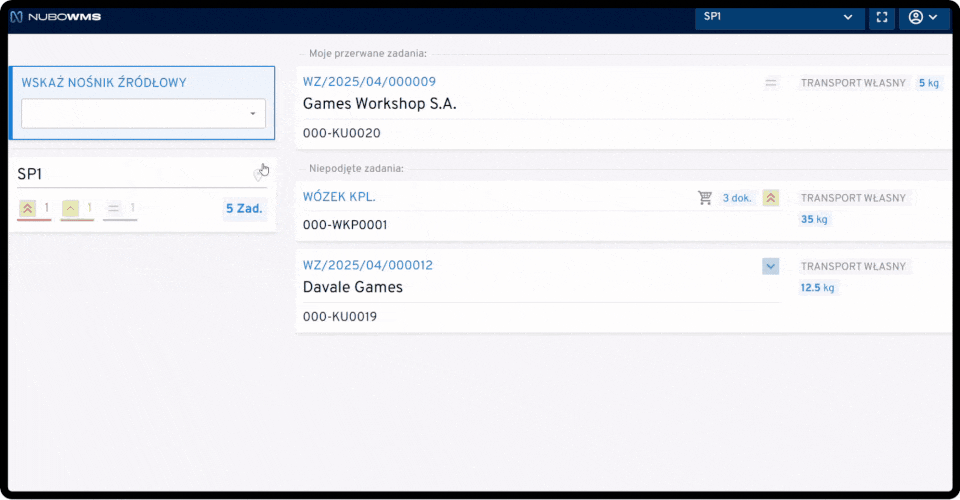The height and width of the screenshot is (500, 960).
Task: Open the WÓZEK KPL. task
Action: [339, 197]
